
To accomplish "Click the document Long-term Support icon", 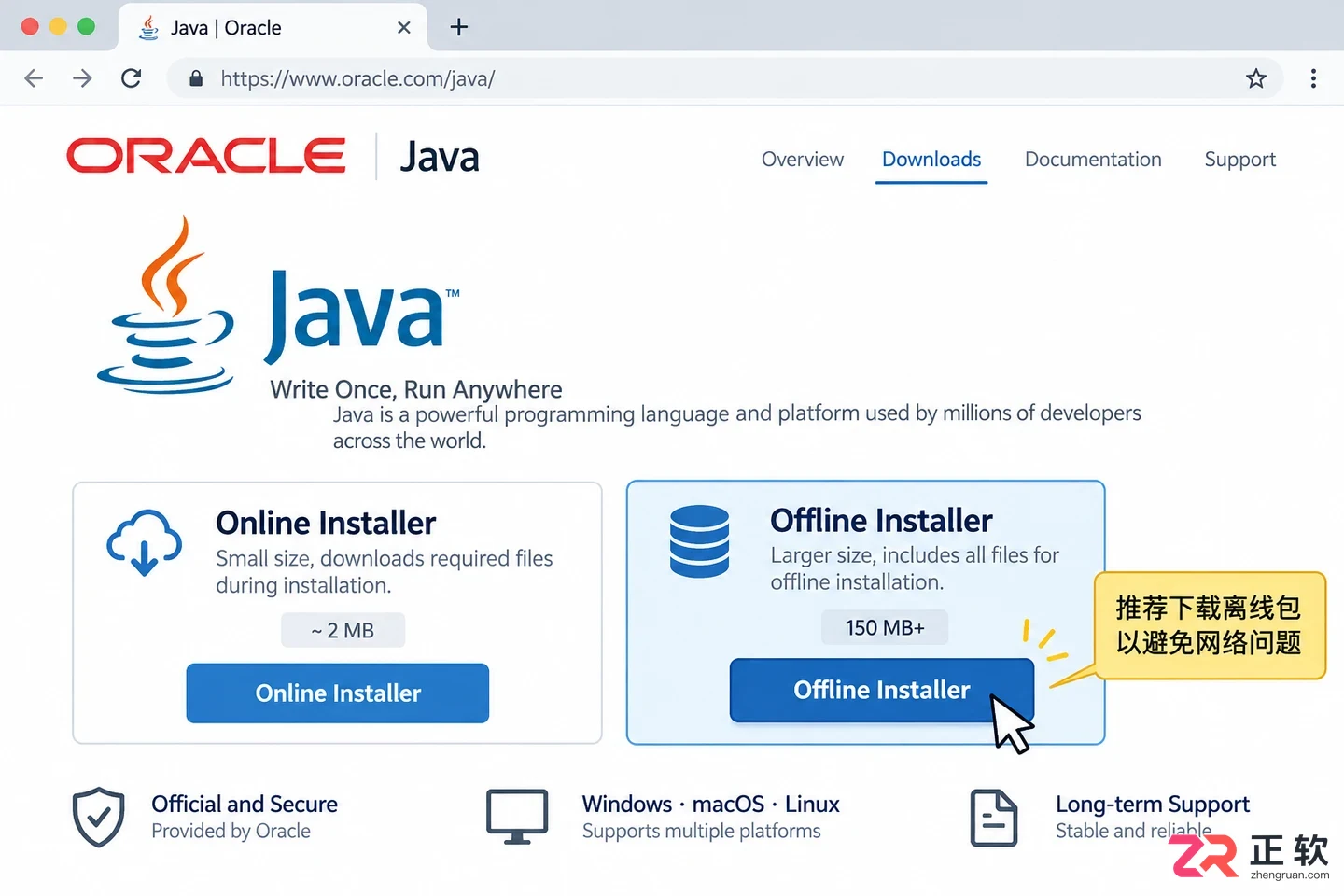I will point(994,818).
